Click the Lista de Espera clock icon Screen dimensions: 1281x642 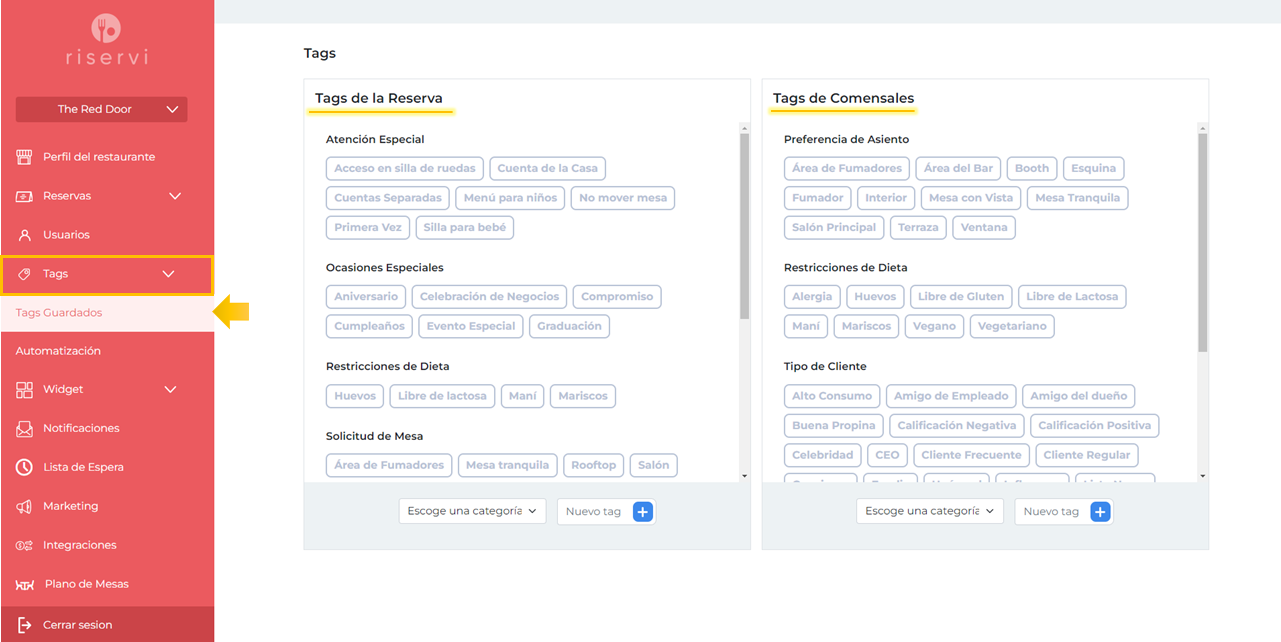(x=25, y=467)
